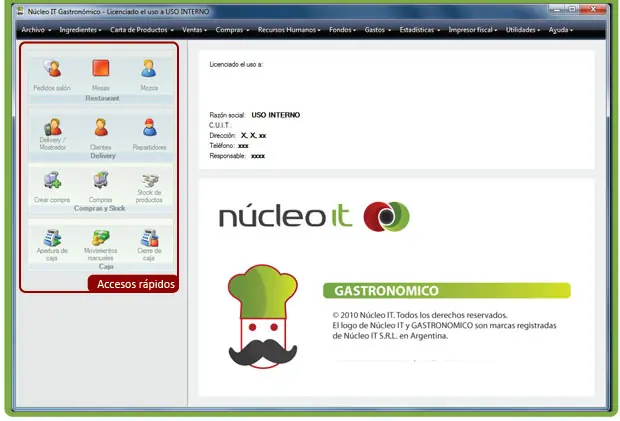
Task: Select the Repartidores icon
Action: click(x=149, y=127)
